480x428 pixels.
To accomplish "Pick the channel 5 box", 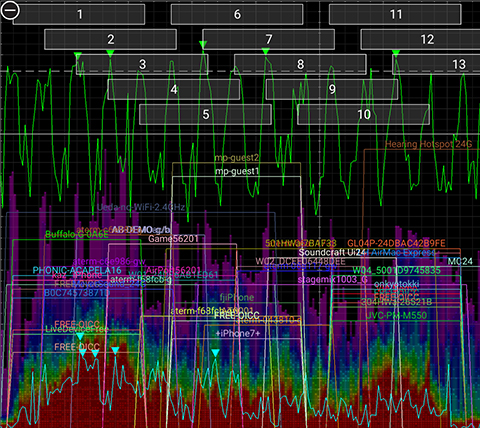I will point(205,114).
